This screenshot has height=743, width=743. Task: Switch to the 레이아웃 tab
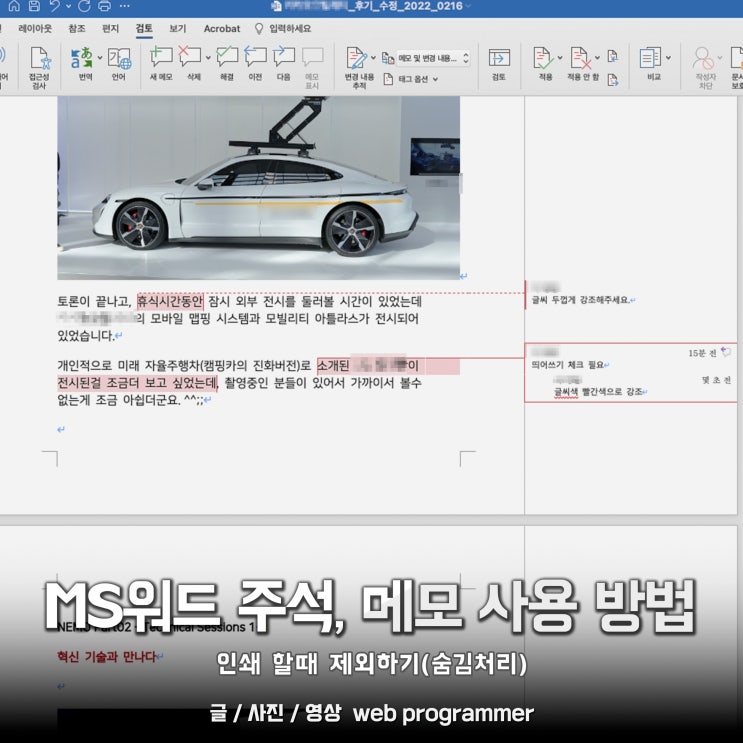(35, 28)
